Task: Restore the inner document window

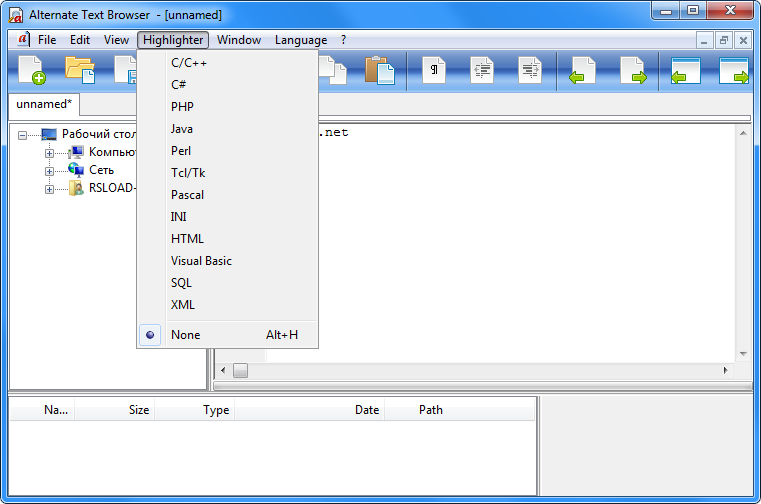Action: (x=724, y=40)
